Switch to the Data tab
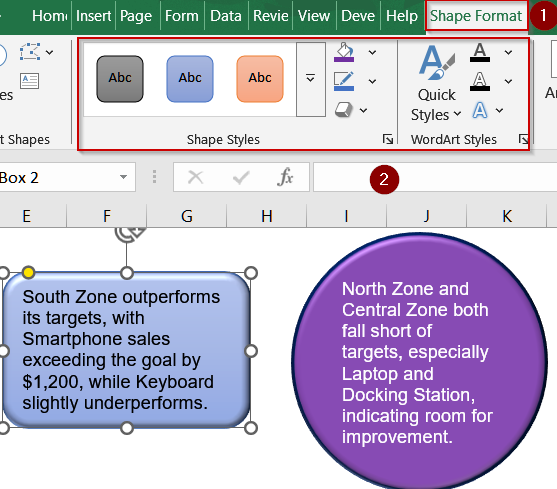 226,16
